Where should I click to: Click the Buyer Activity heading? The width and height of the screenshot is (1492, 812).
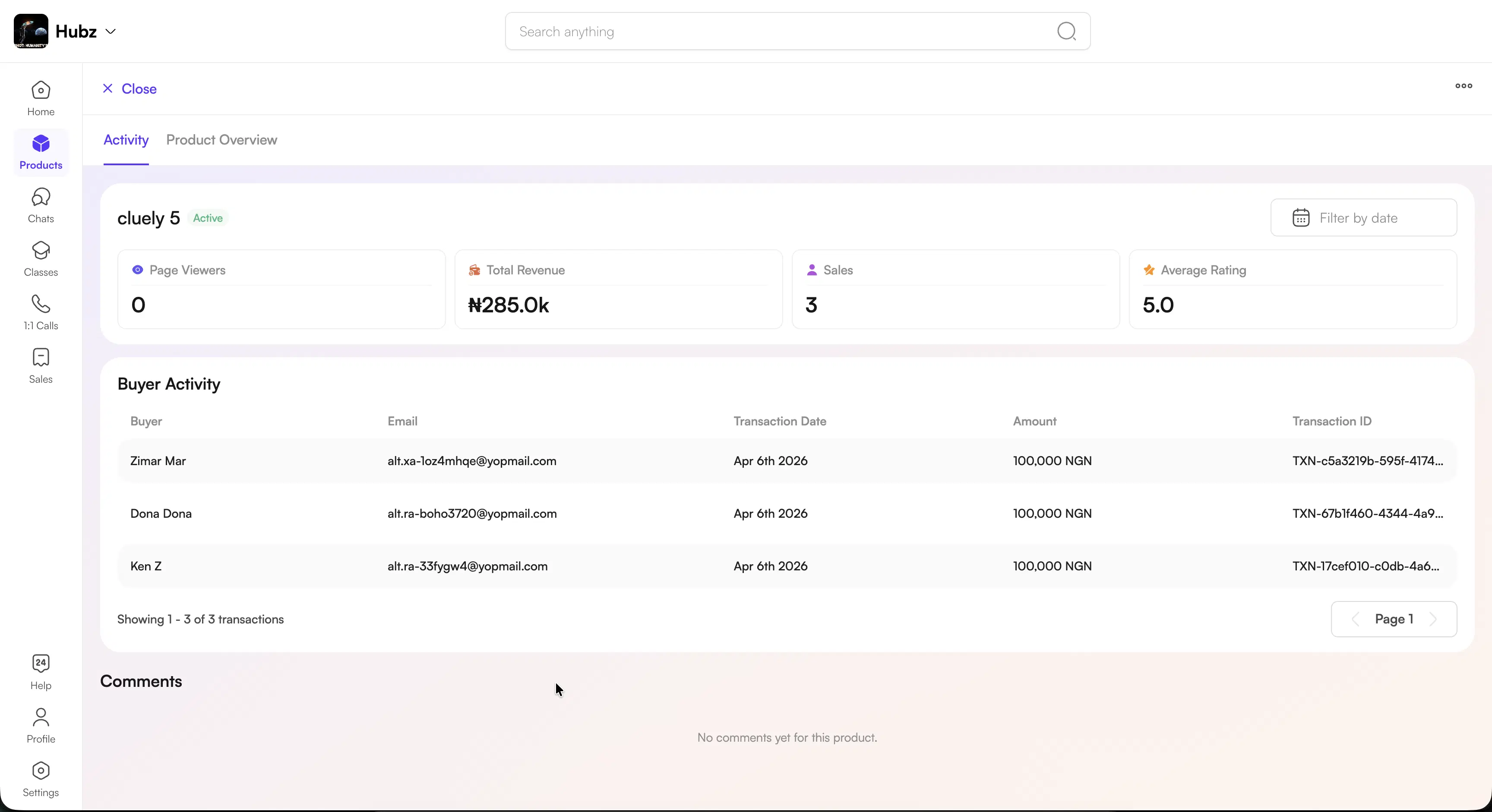click(x=168, y=384)
